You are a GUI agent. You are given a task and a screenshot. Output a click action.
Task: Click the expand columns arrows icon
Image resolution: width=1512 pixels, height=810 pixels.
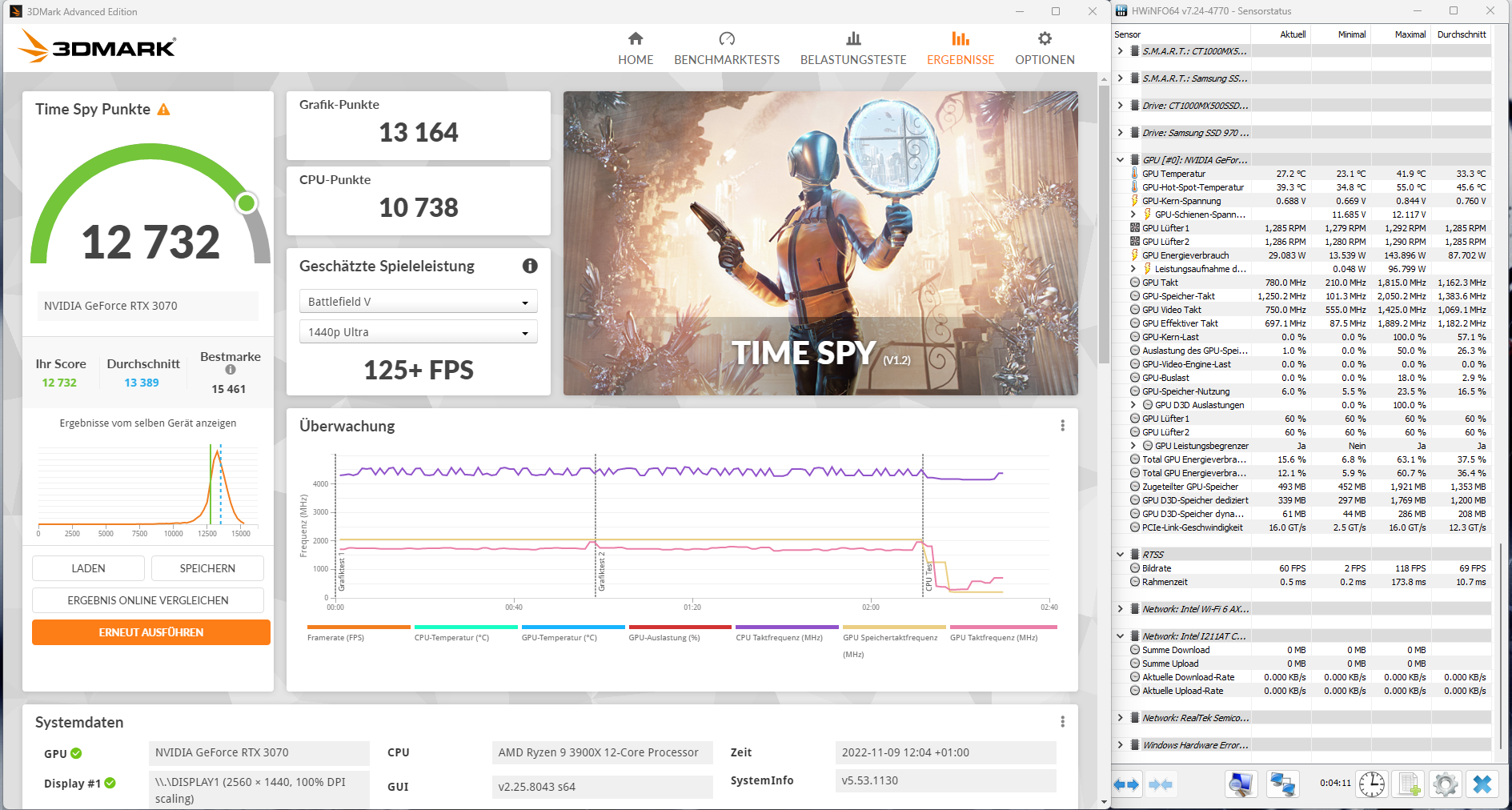point(1126,784)
